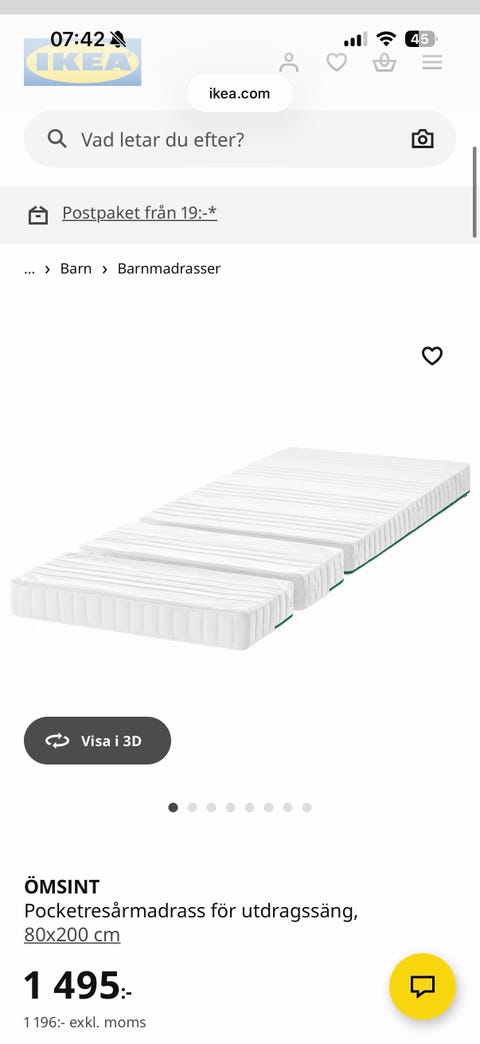
Task: Open the wishlist heart in header
Action: point(336,63)
